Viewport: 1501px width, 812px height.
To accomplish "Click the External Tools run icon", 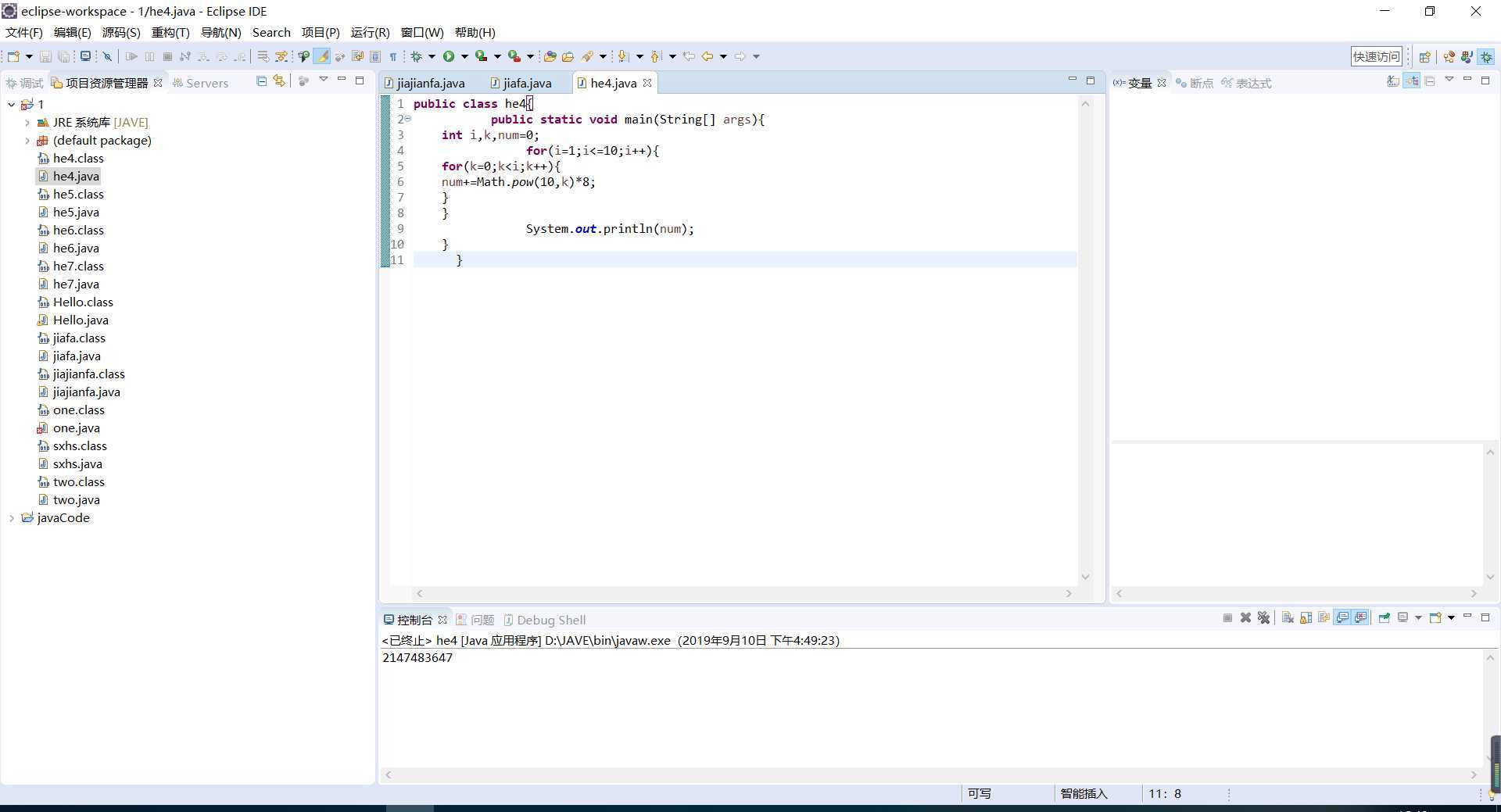I will click(x=514, y=56).
